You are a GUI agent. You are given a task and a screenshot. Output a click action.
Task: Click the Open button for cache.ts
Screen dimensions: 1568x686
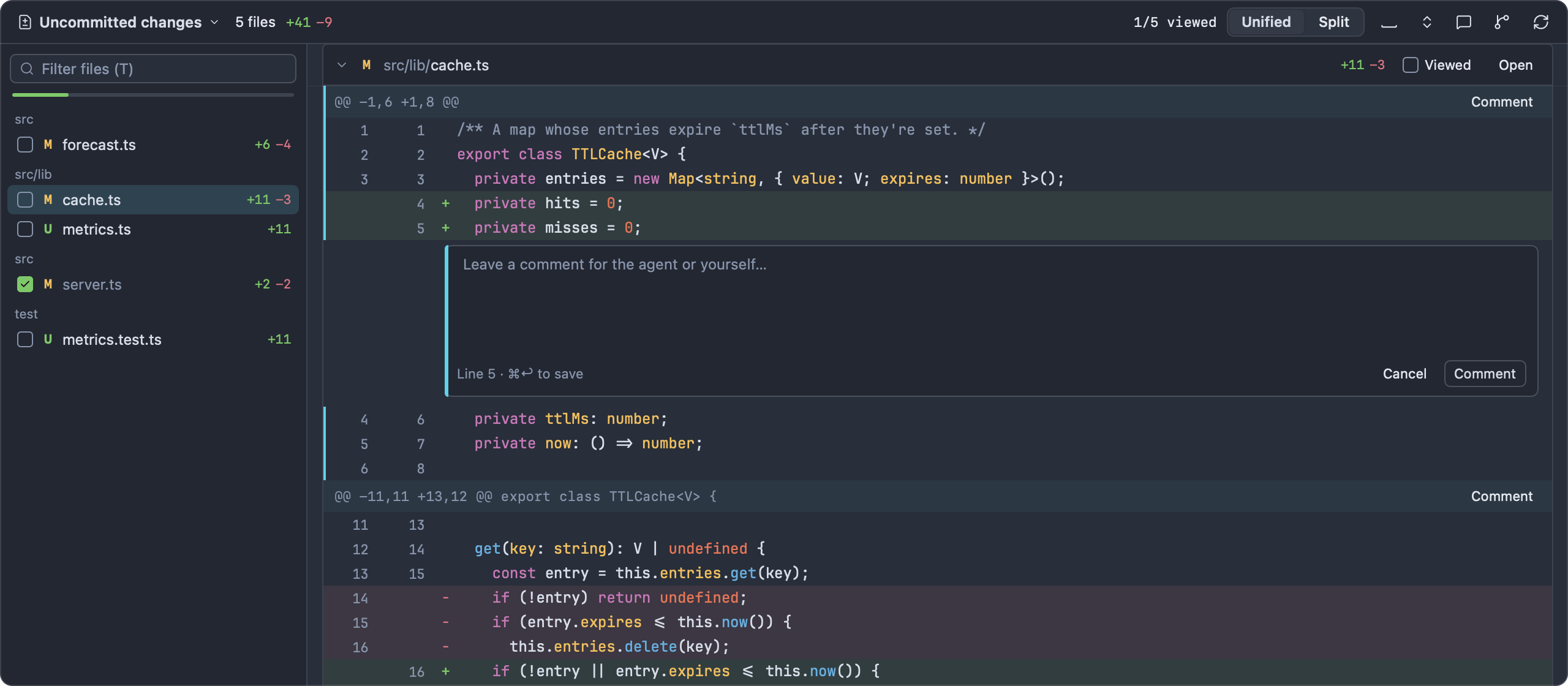[x=1515, y=65]
